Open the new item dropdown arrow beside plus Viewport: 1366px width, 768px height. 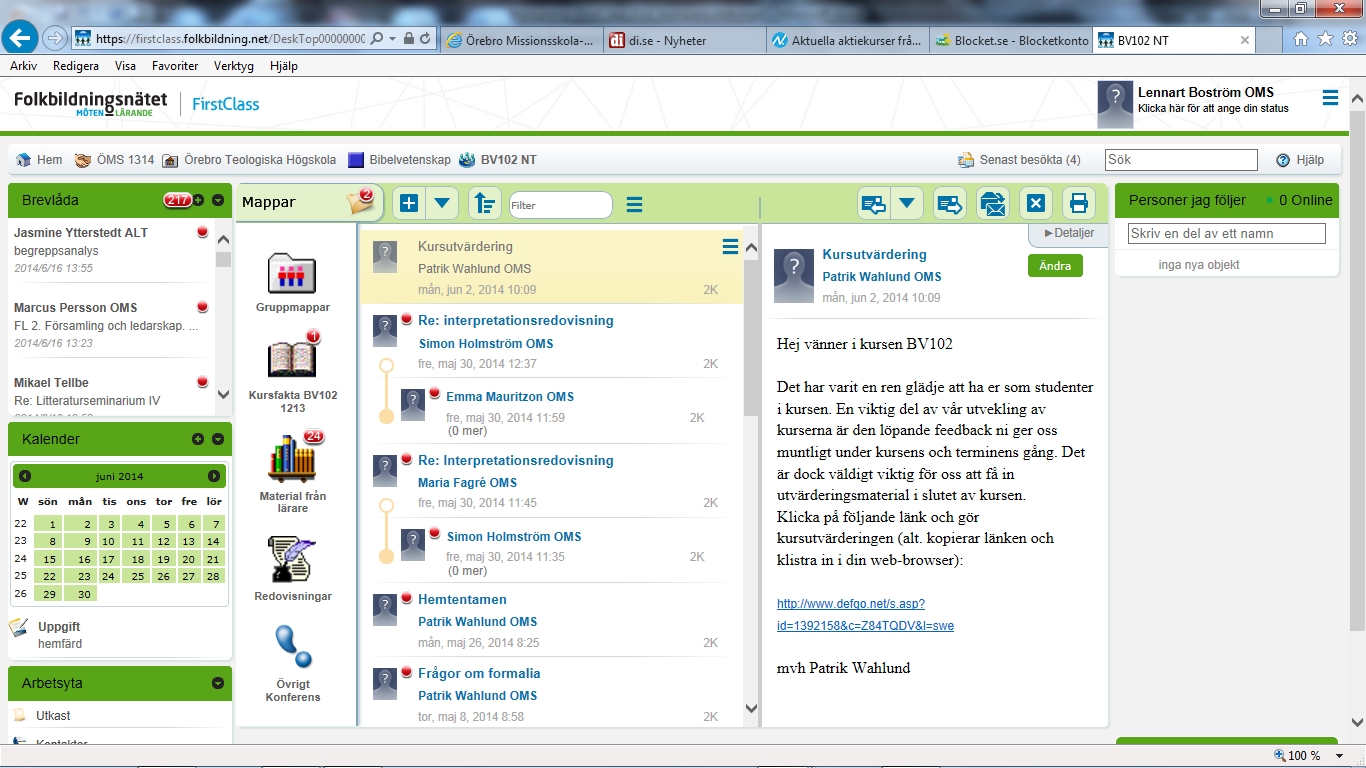[x=442, y=204]
